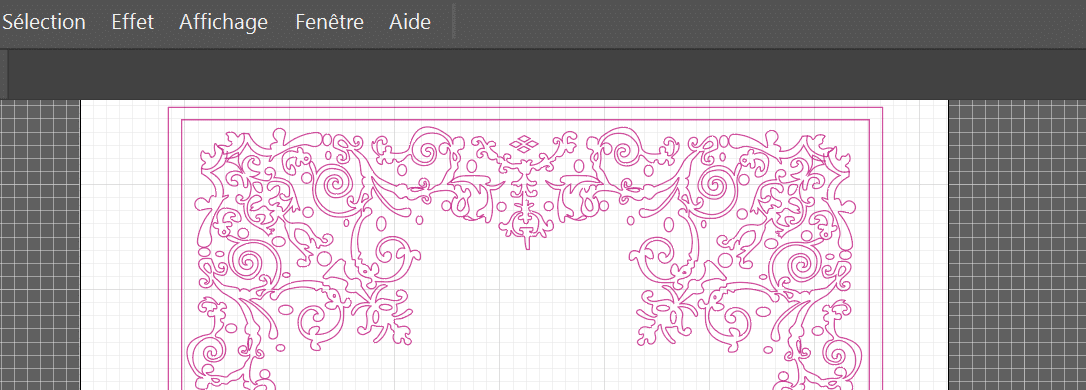Open the Sélection menu

pos(43,22)
